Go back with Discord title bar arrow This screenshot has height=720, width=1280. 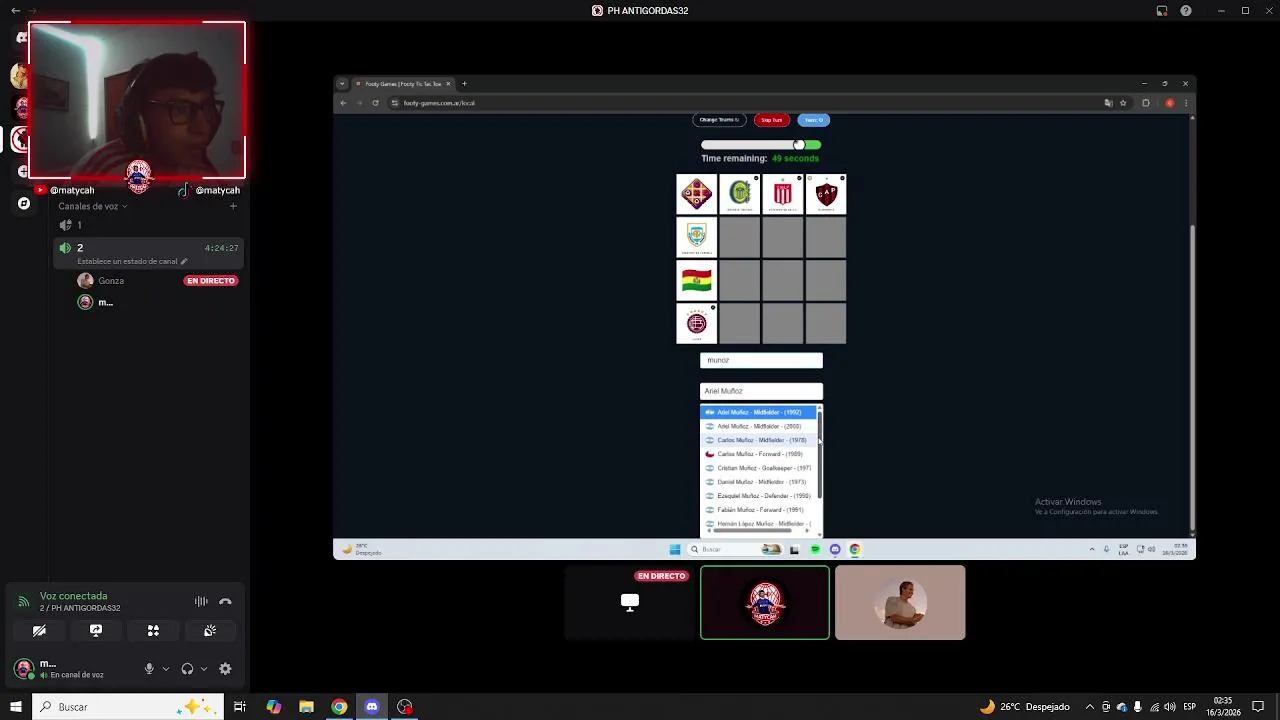point(15,10)
